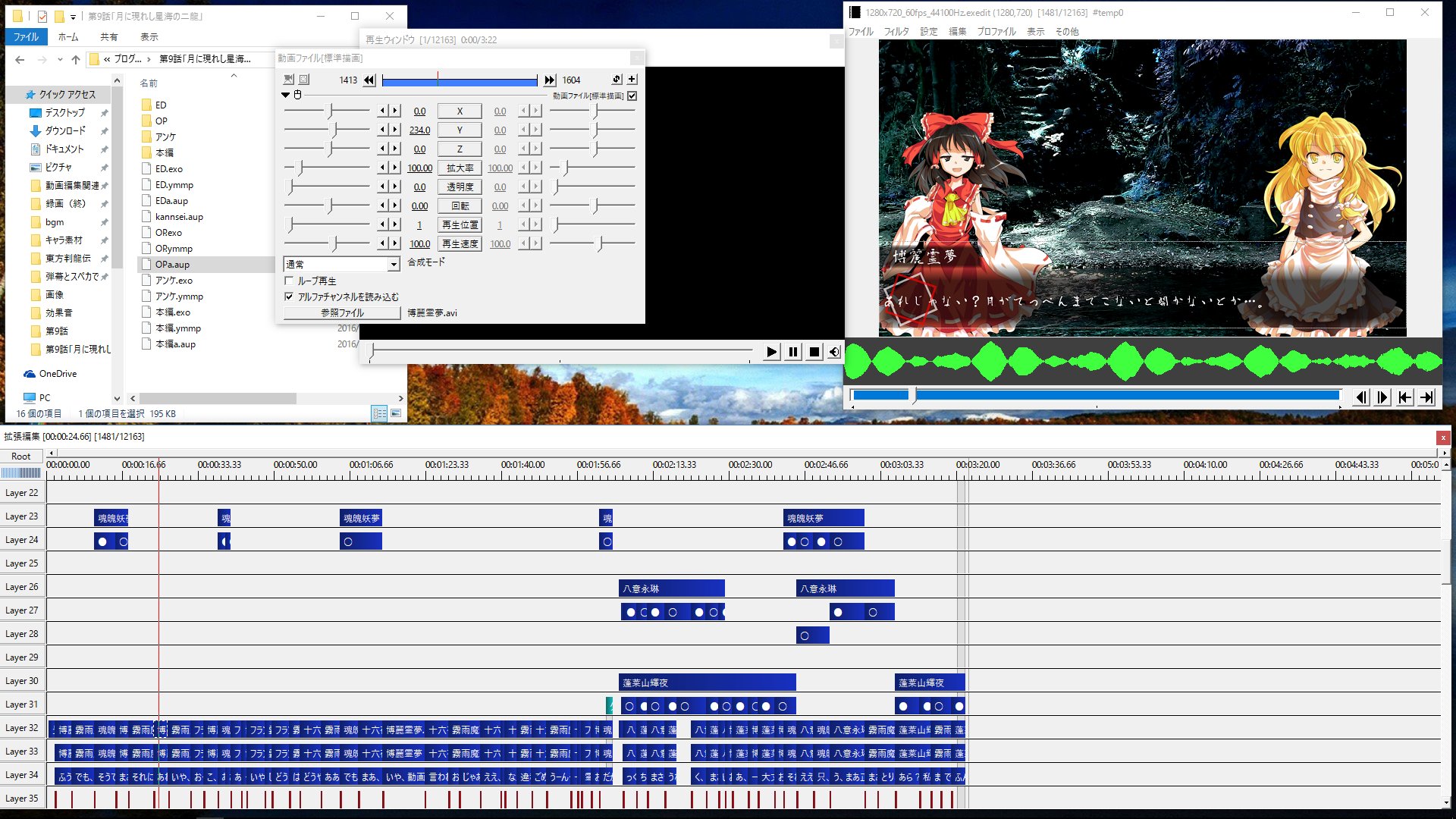The image size is (1456, 819).
Task: Collapse the settings panel with triangle expander
Action: [285, 95]
